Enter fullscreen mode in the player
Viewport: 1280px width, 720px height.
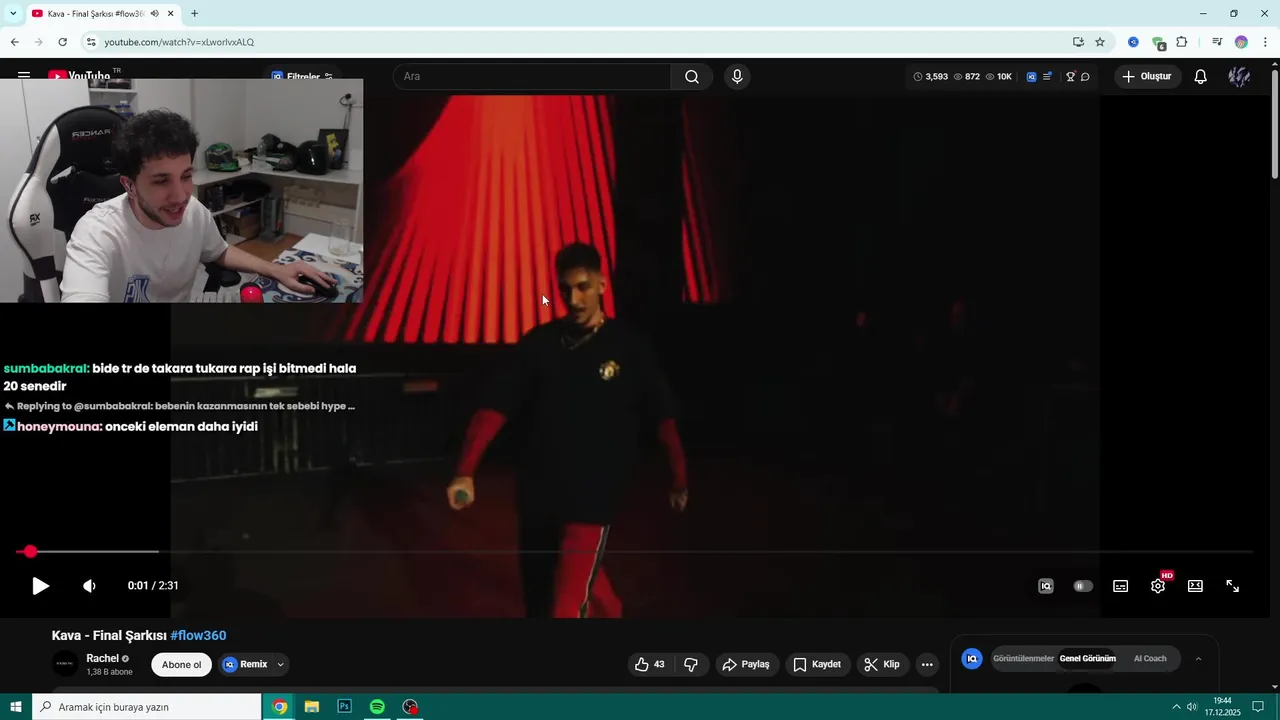(1233, 586)
